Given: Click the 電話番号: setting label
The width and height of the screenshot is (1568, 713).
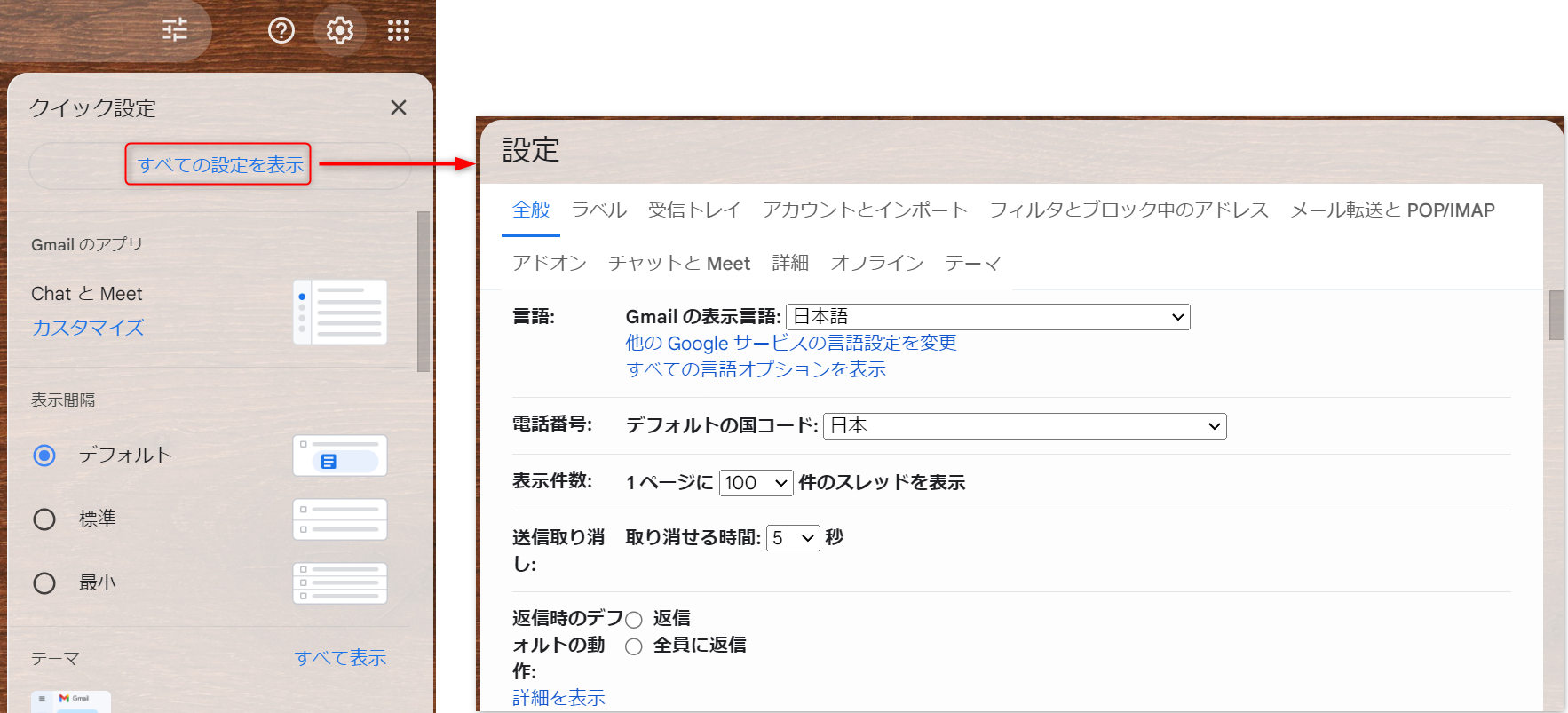Looking at the screenshot, I should click(x=552, y=424).
